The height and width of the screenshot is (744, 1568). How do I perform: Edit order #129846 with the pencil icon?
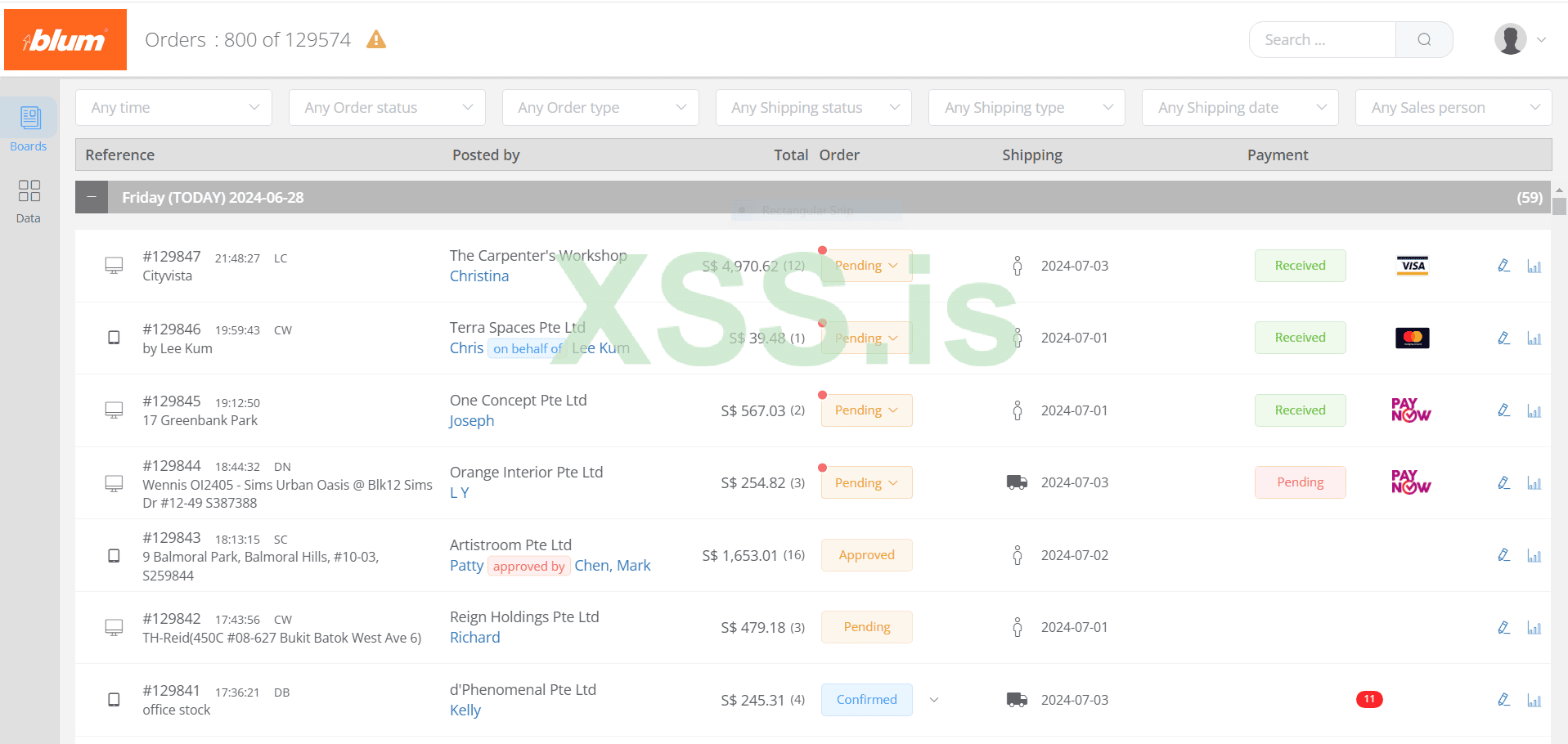[x=1503, y=338]
